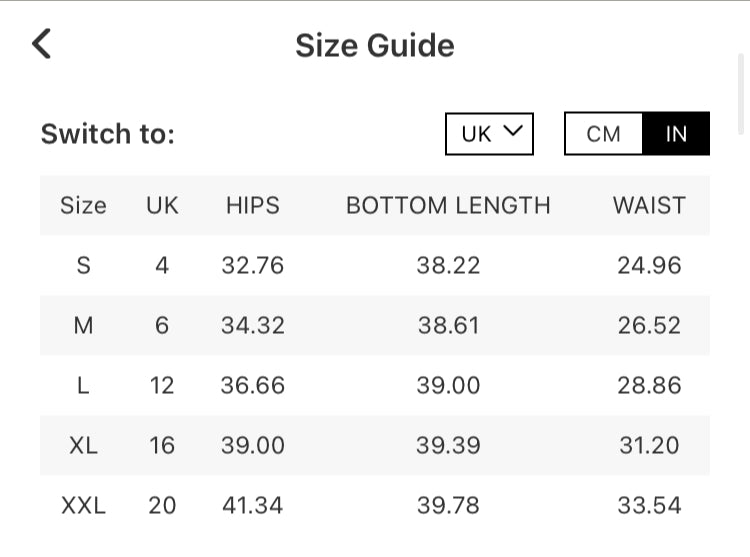The height and width of the screenshot is (557, 750).
Task: Switch measurements to CM
Action: [603, 134]
